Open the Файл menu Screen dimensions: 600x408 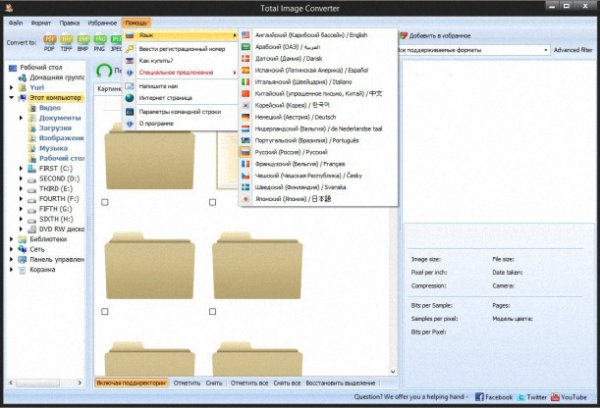(x=16, y=23)
